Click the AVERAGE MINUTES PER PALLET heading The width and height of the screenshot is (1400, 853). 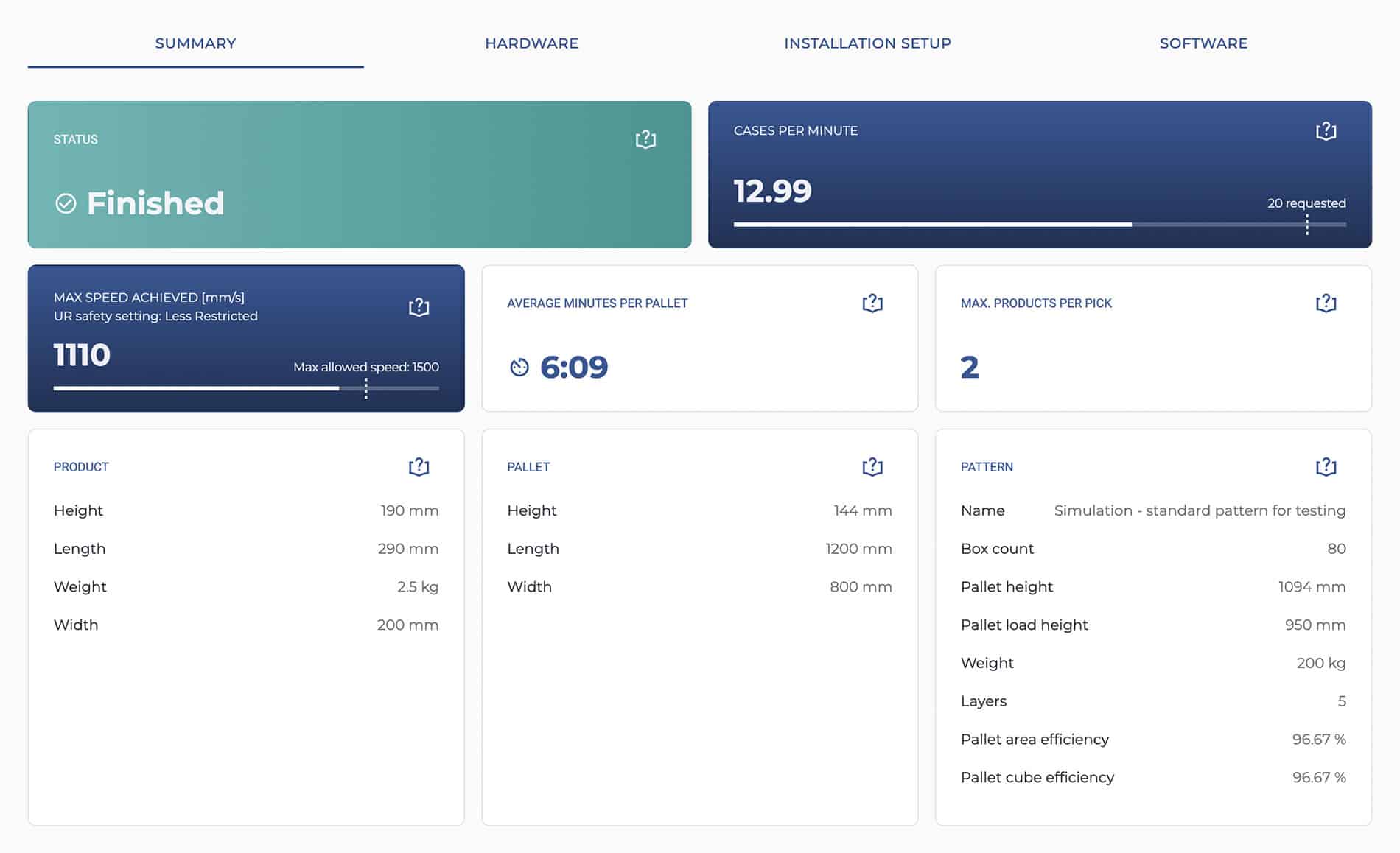597,303
